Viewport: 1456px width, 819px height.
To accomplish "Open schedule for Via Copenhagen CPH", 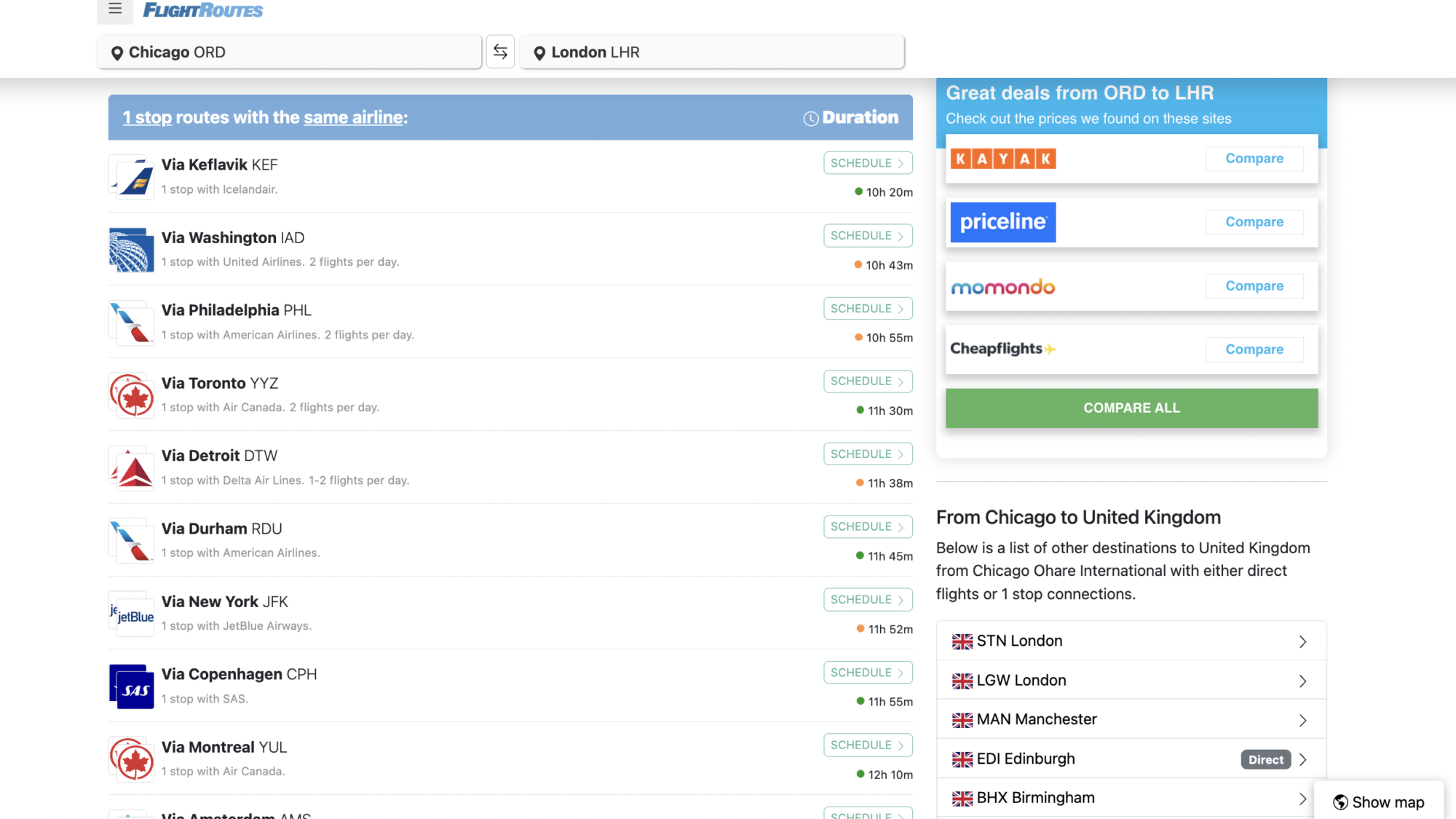I will click(x=868, y=673).
